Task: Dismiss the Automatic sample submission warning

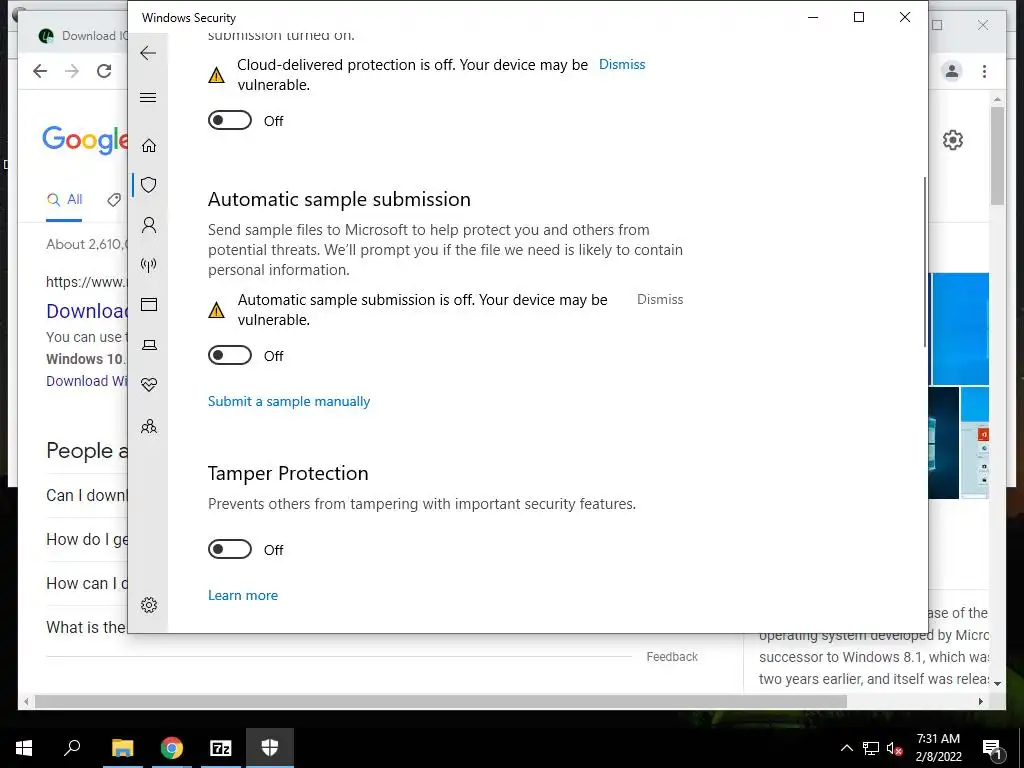Action: (660, 299)
